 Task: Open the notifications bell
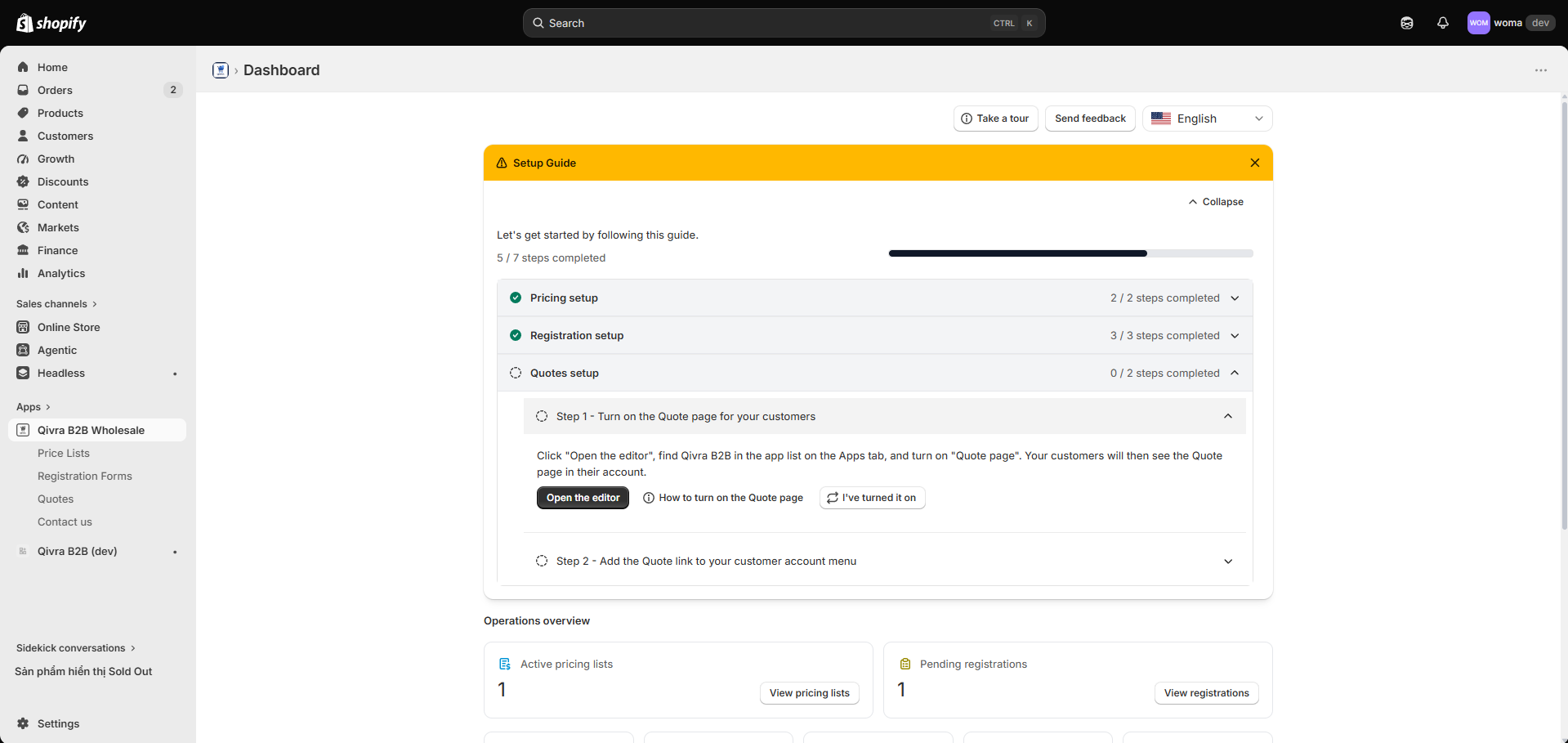1443,23
